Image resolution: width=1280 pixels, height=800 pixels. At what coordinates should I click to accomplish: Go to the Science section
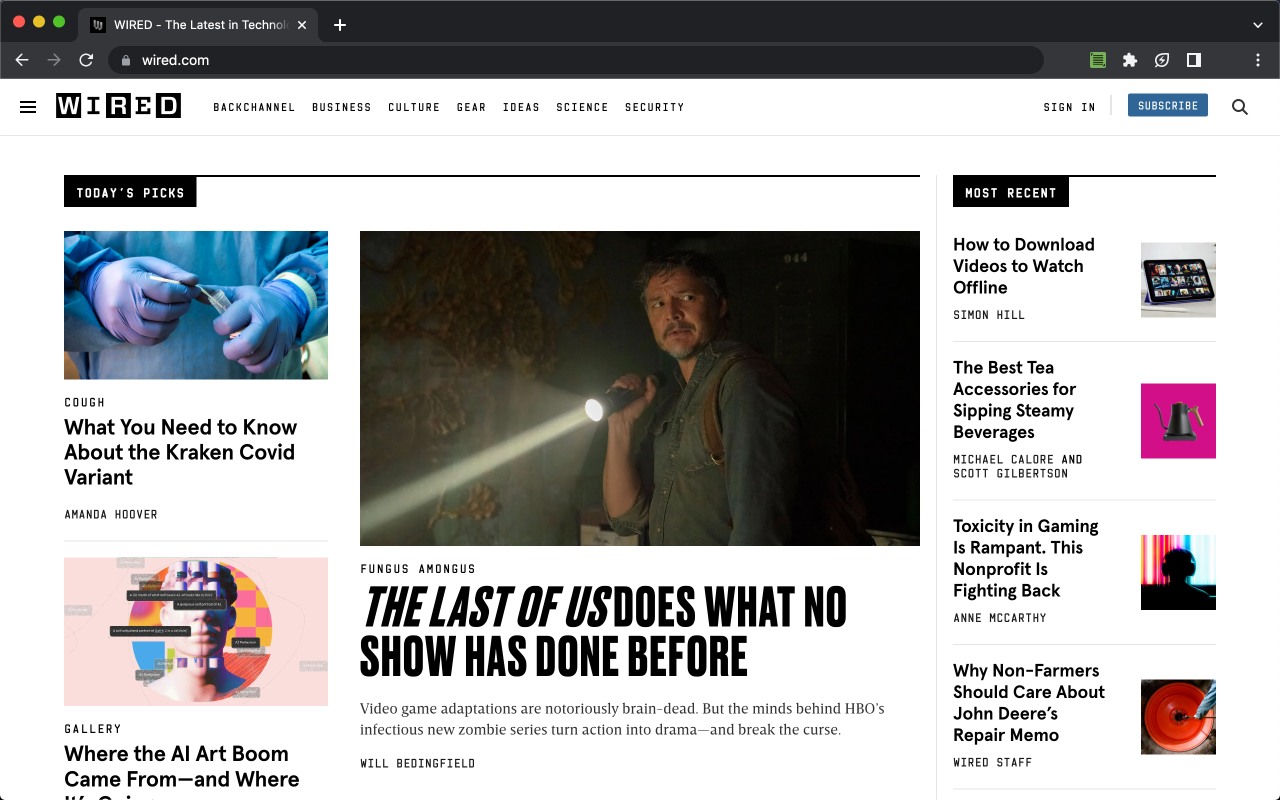point(582,107)
